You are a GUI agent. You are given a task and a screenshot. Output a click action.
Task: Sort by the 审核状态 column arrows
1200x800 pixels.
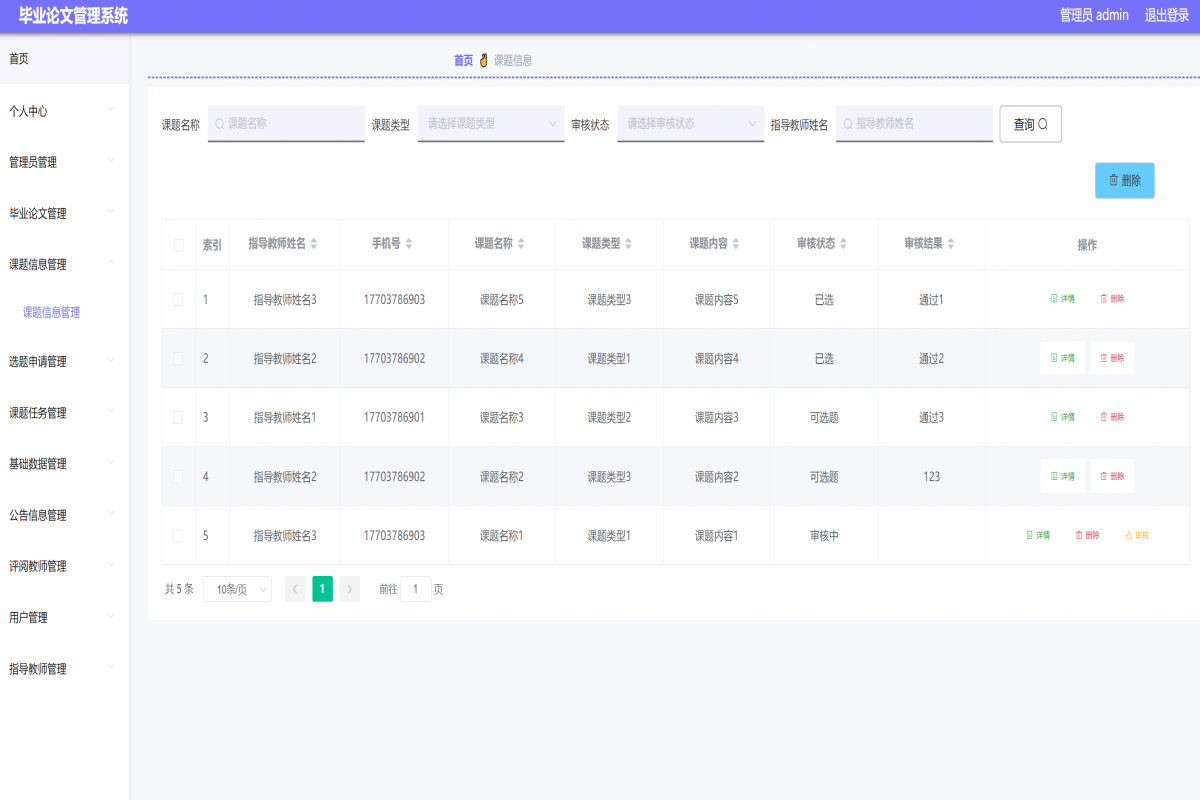(844, 244)
